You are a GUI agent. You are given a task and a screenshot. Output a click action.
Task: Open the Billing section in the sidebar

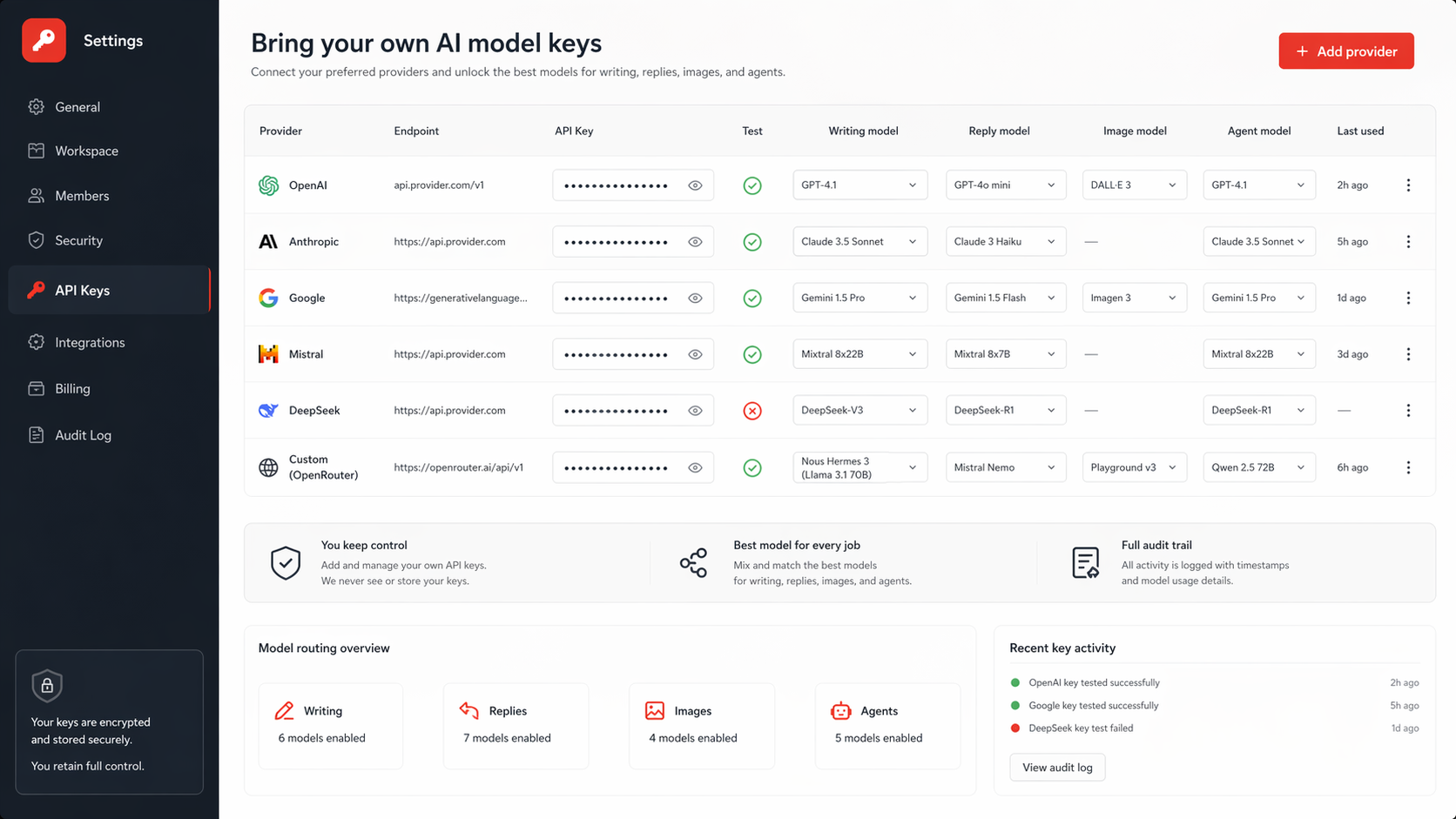(x=72, y=388)
